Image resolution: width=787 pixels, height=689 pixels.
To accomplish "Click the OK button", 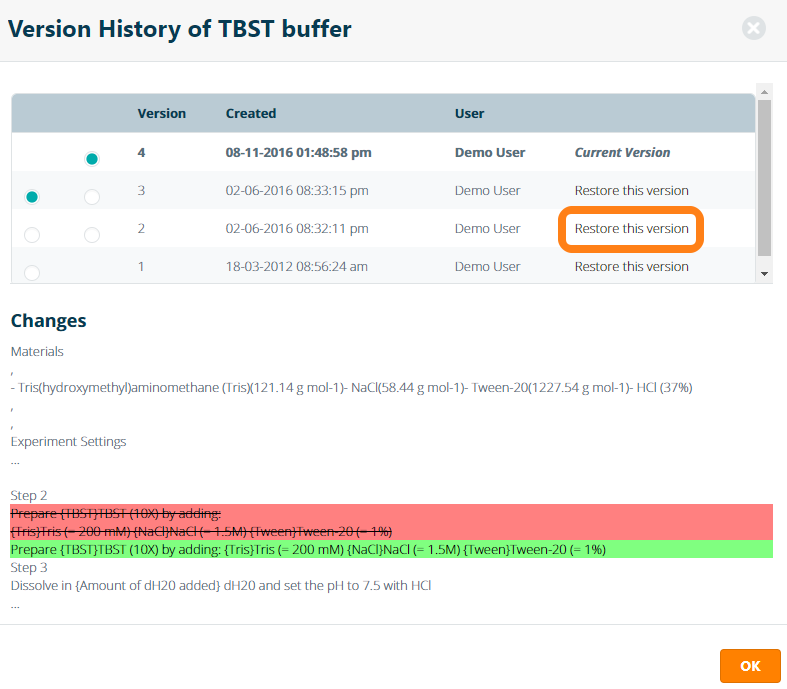I will [749, 666].
